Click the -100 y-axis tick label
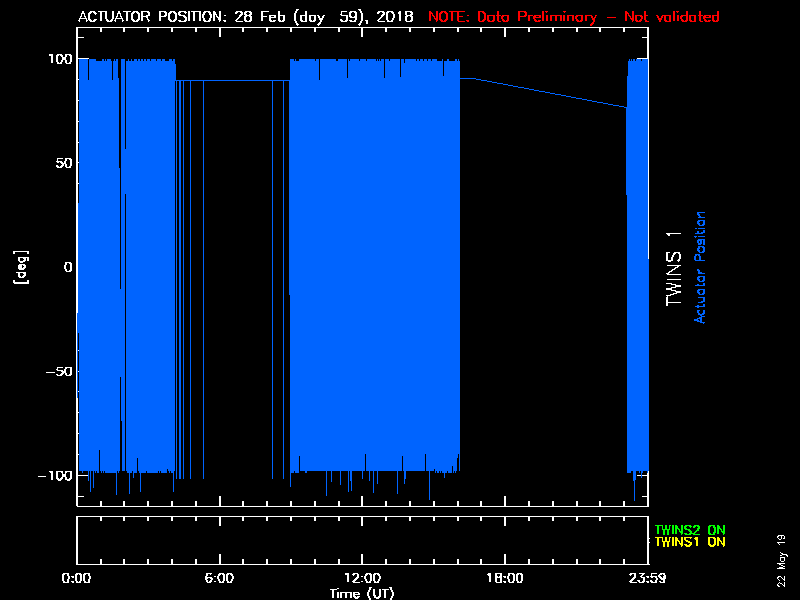 (x=56, y=475)
